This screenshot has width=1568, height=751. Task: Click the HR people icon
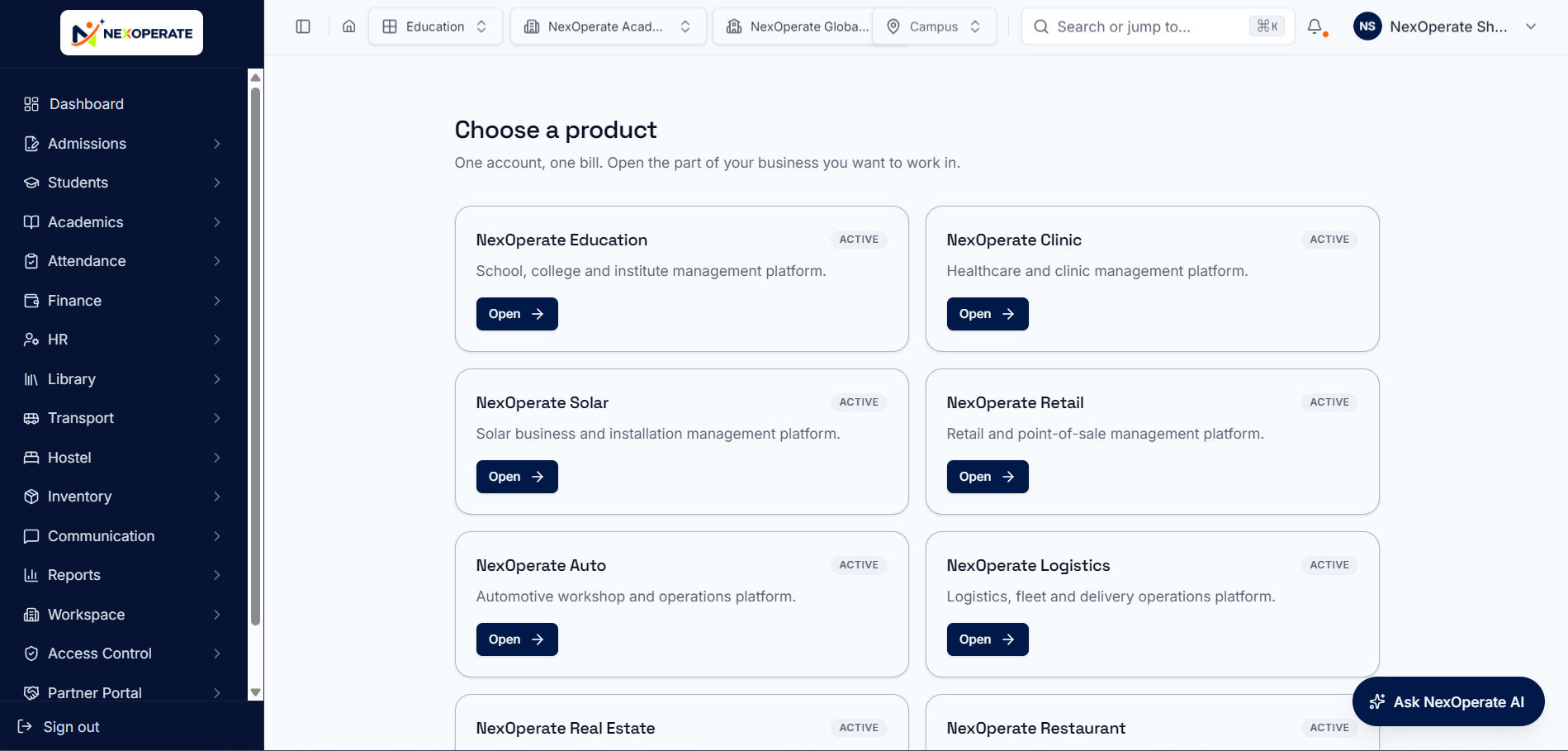[x=31, y=340]
